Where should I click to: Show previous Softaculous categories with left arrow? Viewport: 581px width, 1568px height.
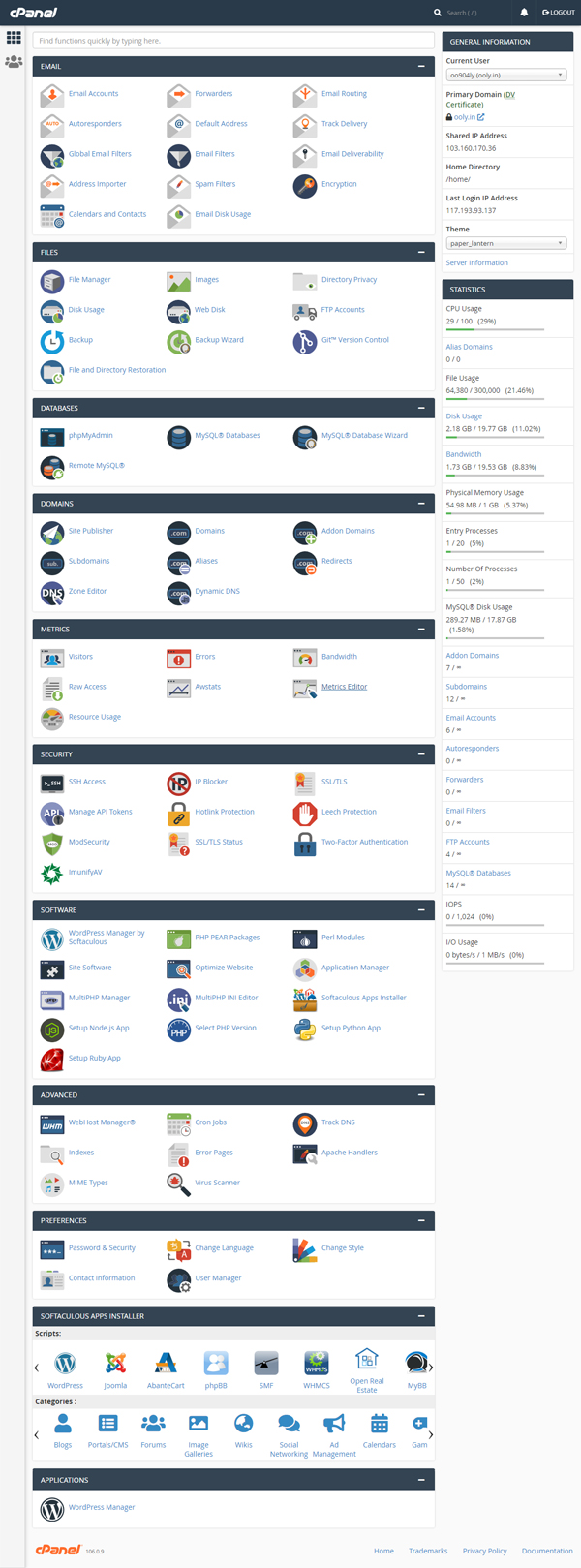[37, 1435]
